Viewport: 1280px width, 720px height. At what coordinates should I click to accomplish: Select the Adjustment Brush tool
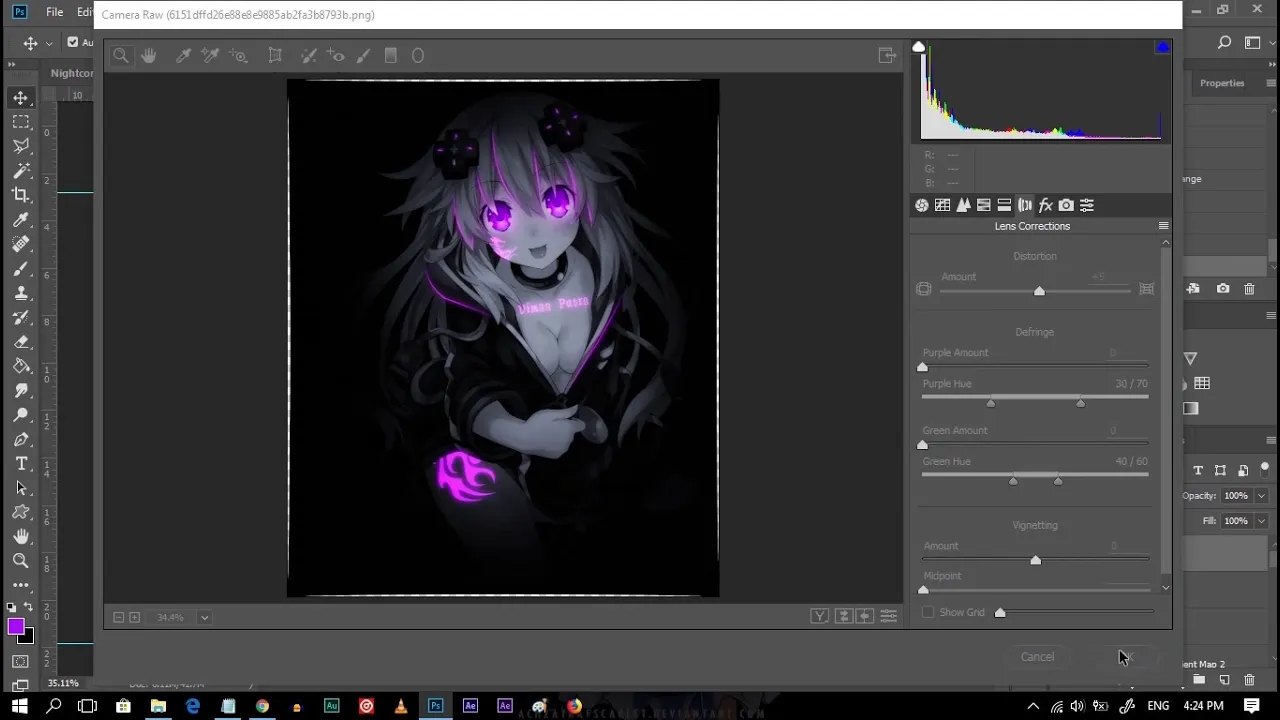click(x=363, y=56)
